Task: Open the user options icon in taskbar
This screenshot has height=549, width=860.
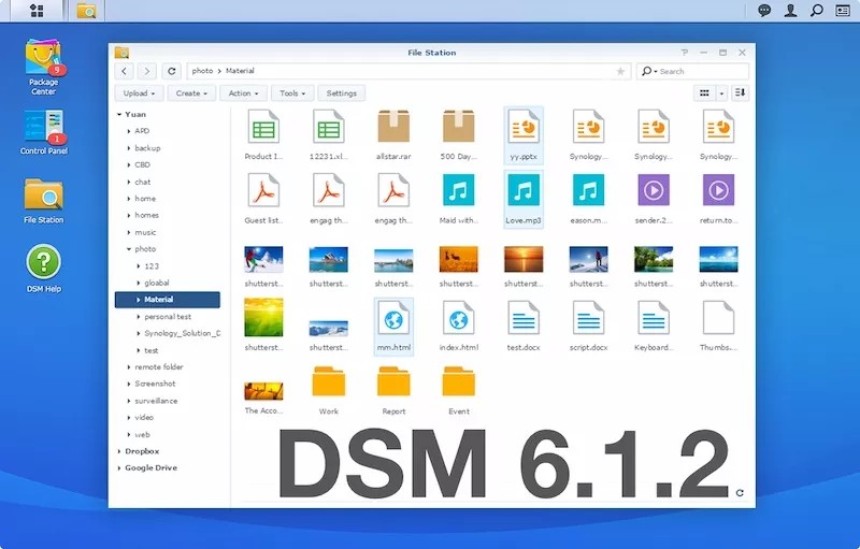Action: (791, 11)
